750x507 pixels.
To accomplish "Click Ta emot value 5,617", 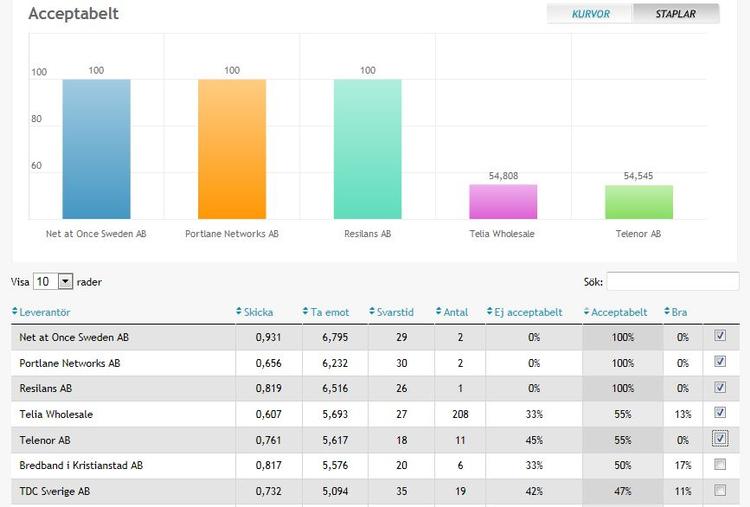I will click(335, 440).
